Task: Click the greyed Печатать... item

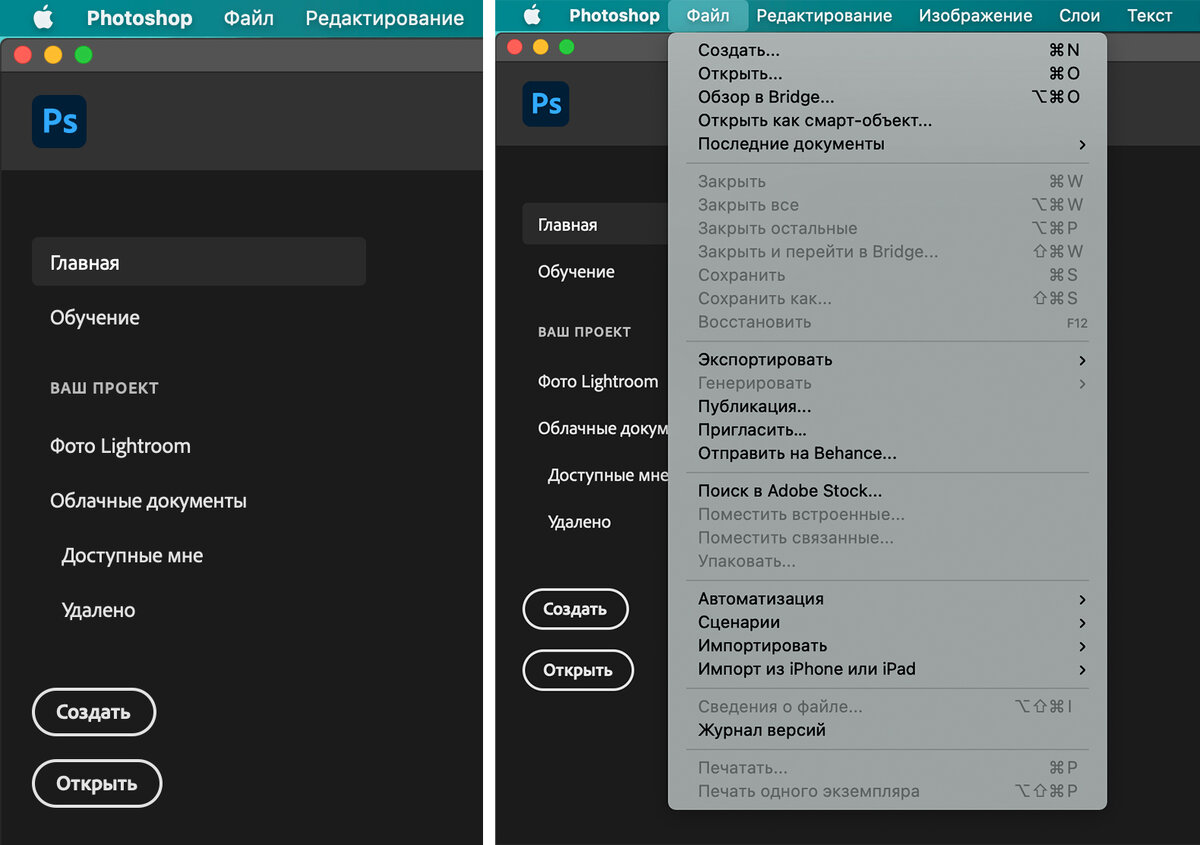Action: click(x=888, y=768)
